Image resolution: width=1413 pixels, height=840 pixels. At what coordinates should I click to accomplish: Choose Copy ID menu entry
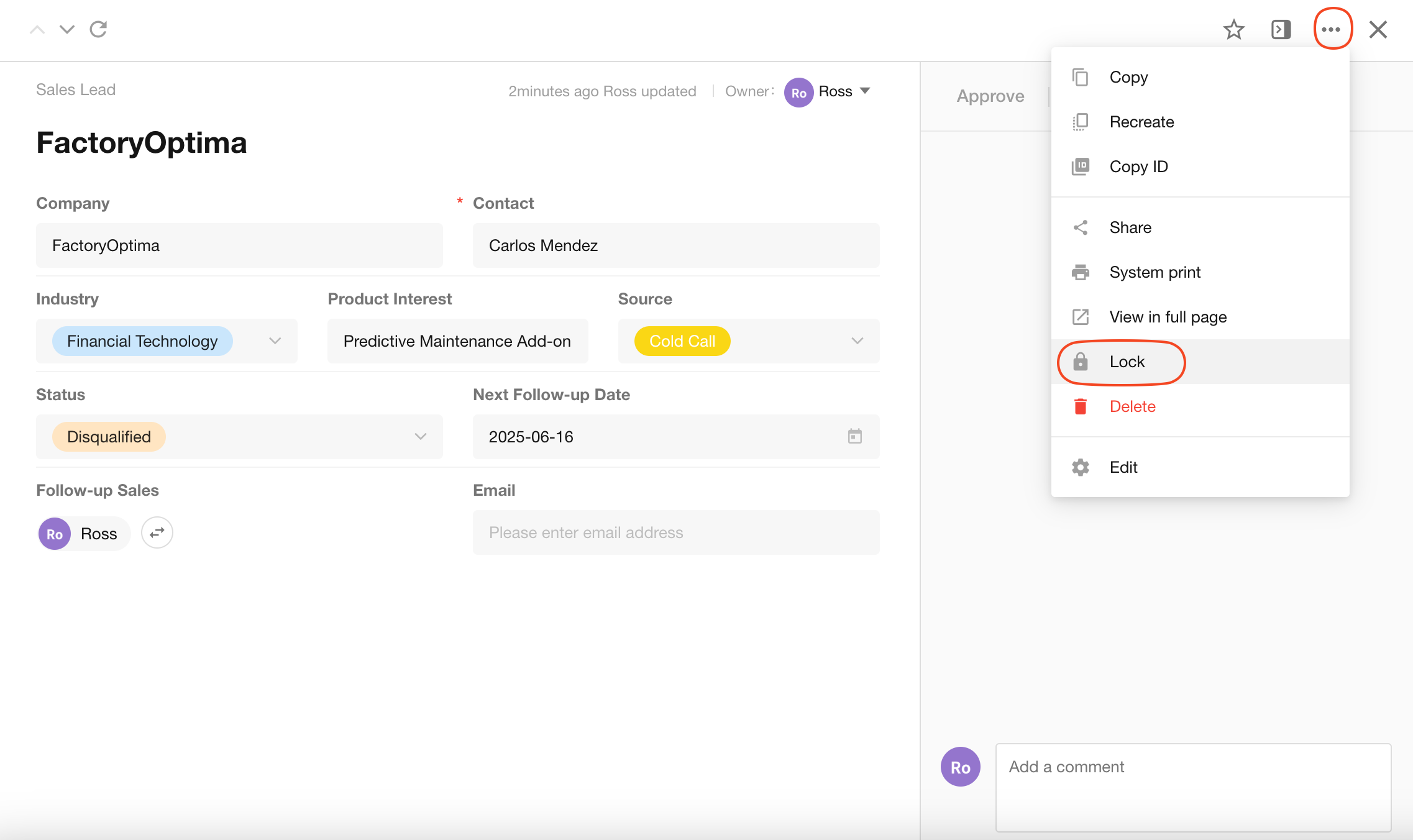point(1138,167)
